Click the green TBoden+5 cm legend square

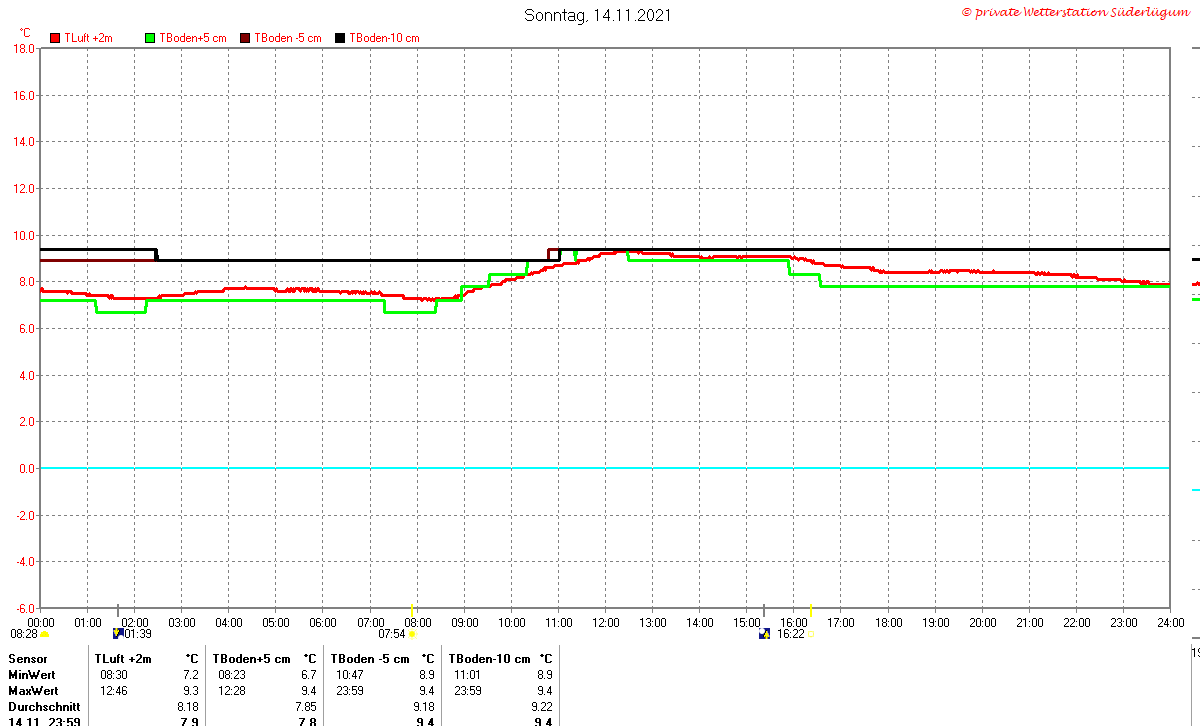coord(150,38)
